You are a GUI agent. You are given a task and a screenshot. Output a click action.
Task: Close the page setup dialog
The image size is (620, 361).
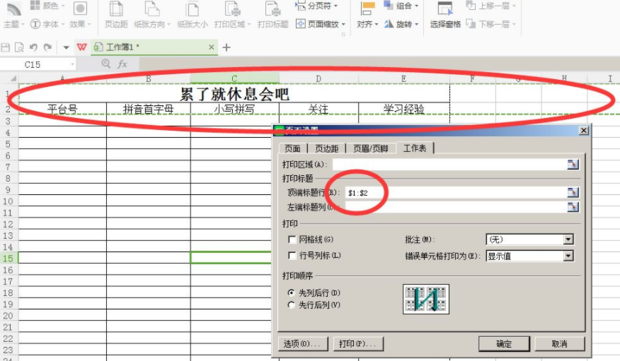tap(583, 130)
